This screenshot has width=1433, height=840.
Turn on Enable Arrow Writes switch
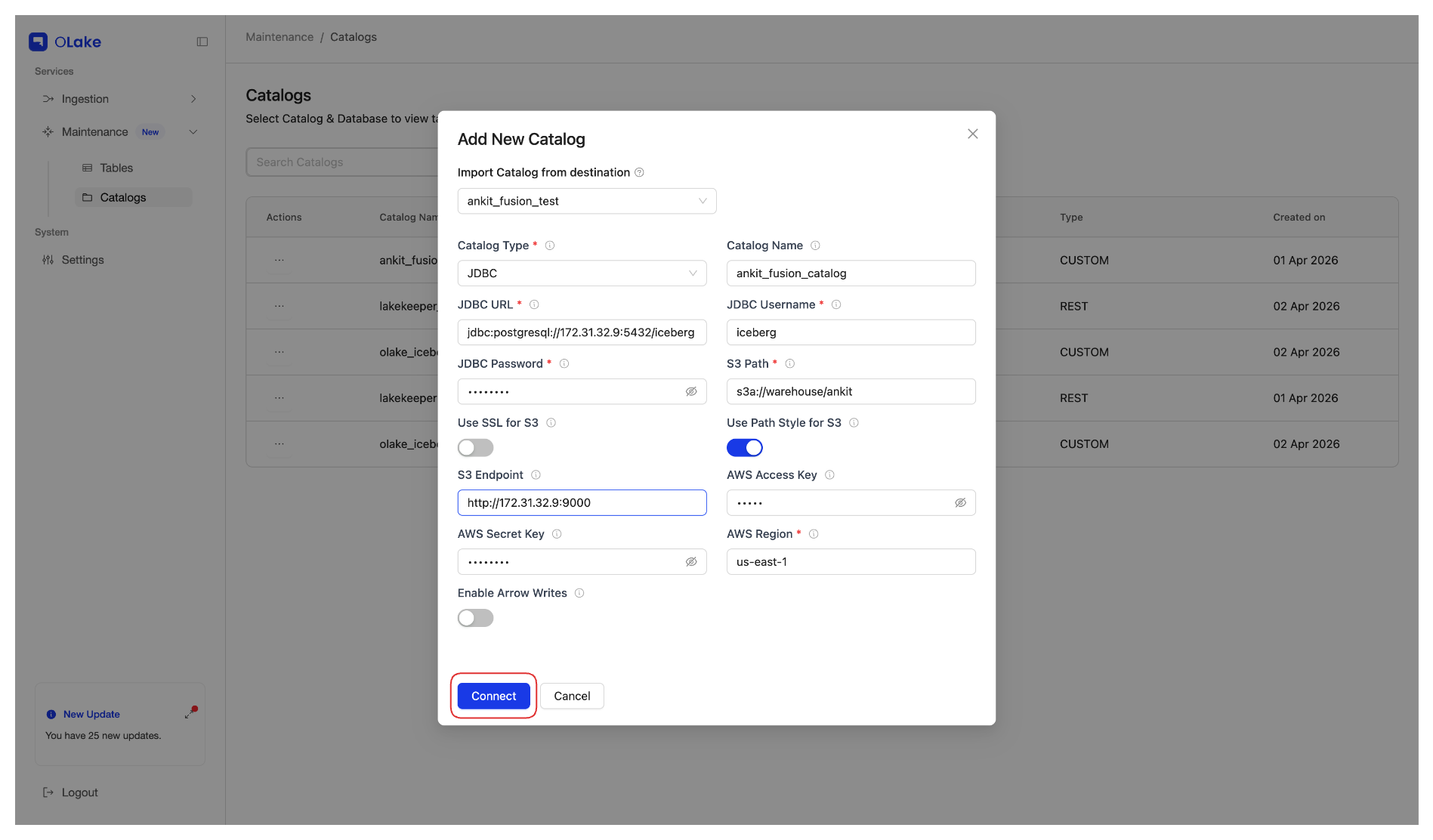[475, 618]
